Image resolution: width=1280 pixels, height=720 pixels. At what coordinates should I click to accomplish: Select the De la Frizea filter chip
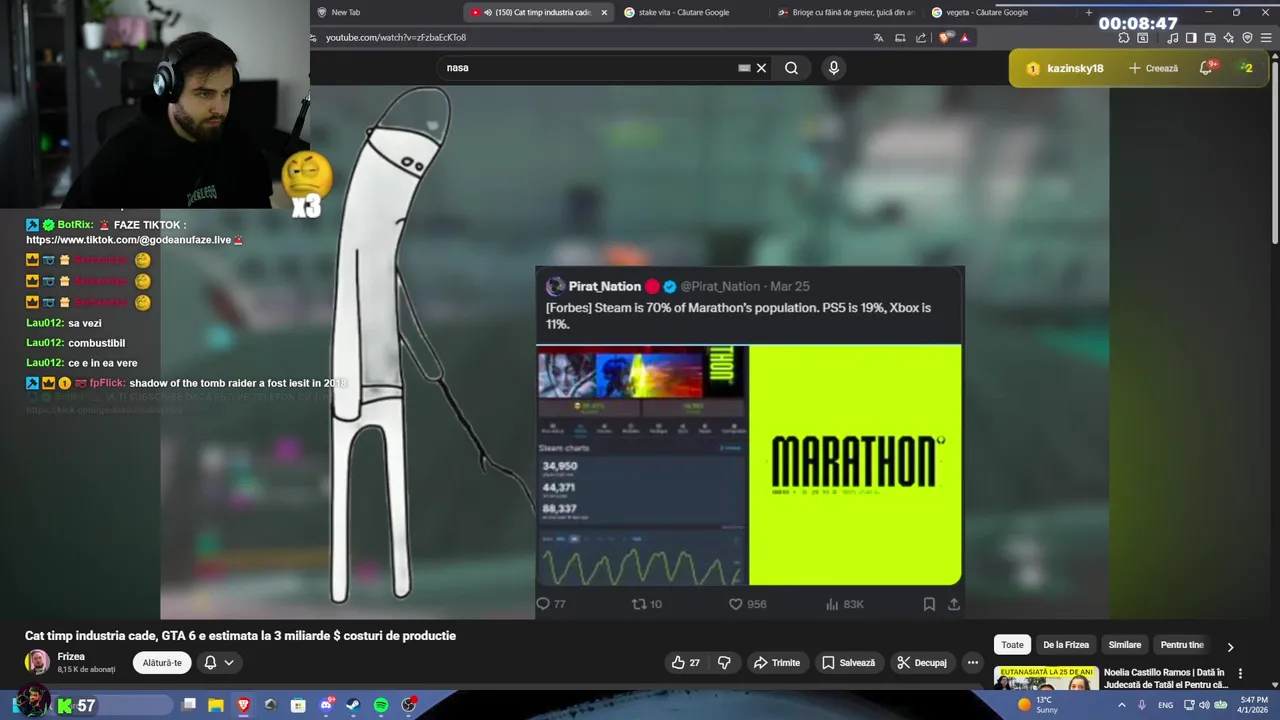pos(1066,645)
